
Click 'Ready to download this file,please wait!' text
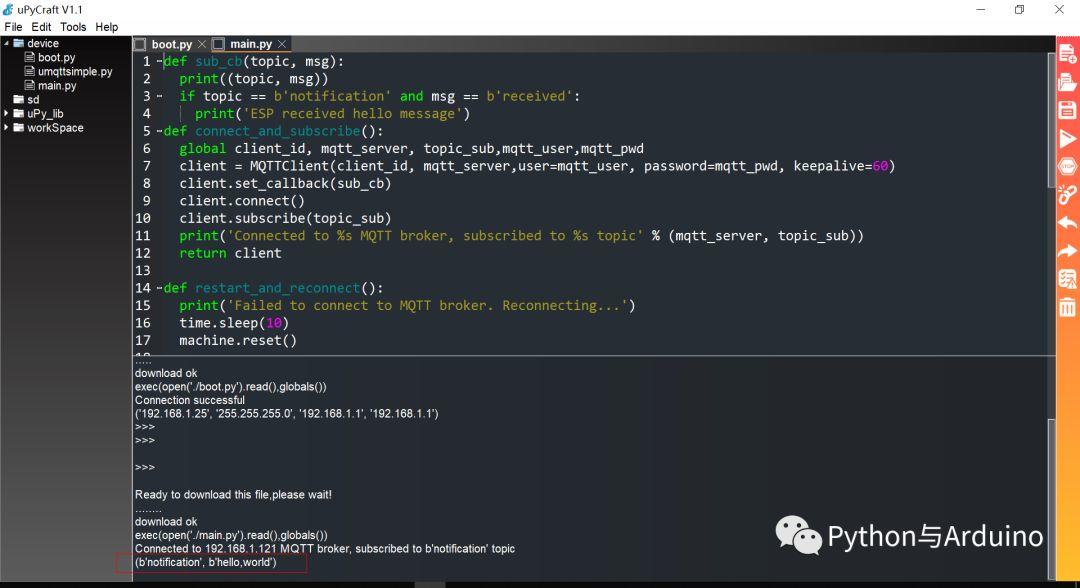tap(233, 494)
